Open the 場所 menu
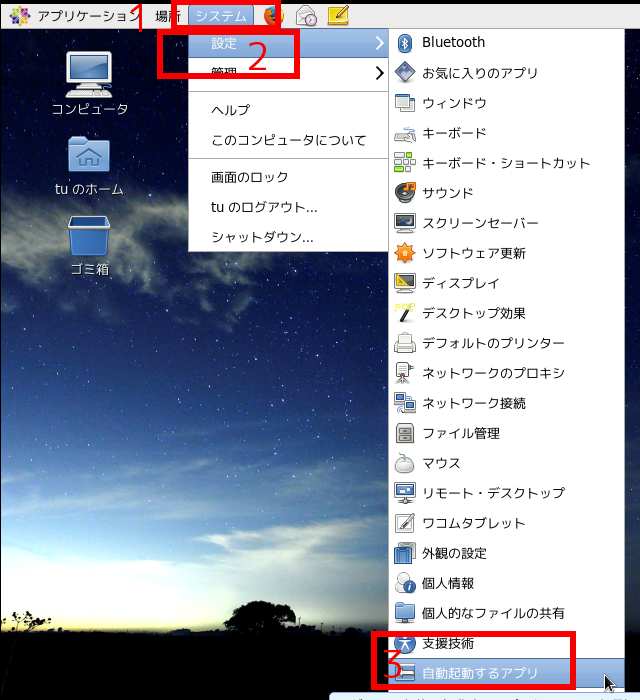Screen dimensions: 640x700 167,15
